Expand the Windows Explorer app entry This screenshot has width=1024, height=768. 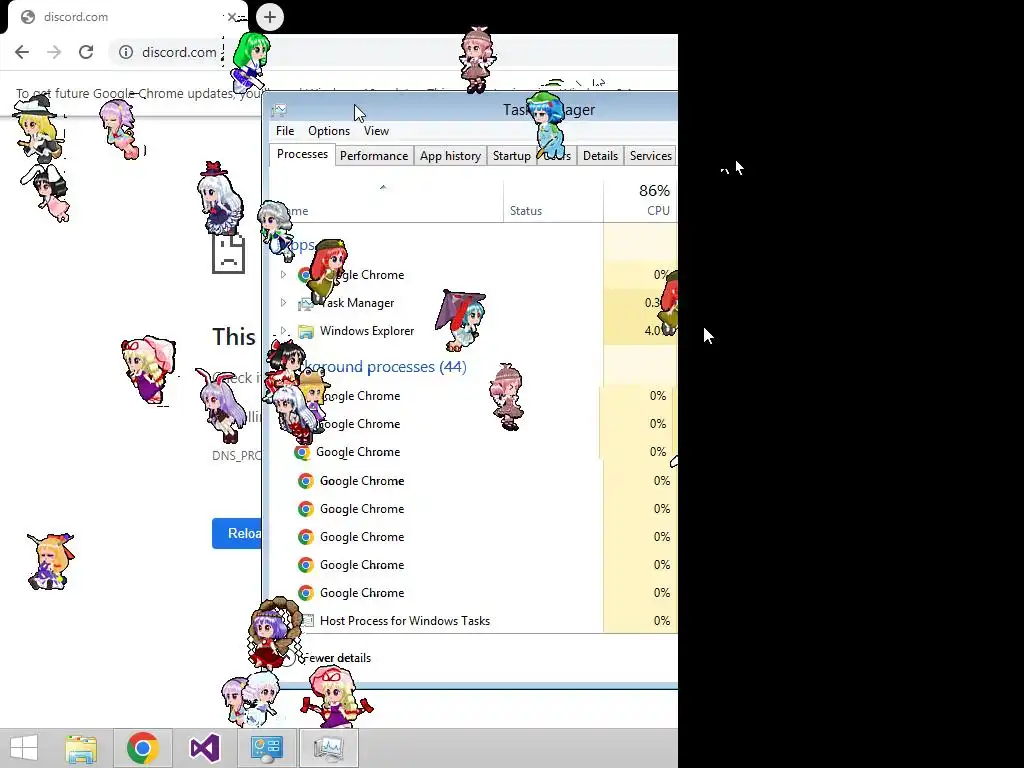click(x=283, y=330)
